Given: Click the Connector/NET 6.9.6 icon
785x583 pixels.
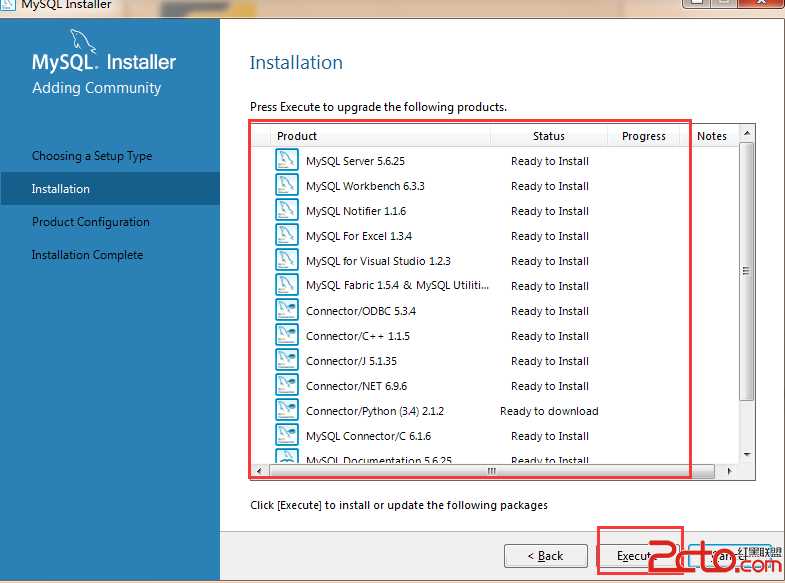Looking at the screenshot, I should pyautogui.click(x=286, y=385).
